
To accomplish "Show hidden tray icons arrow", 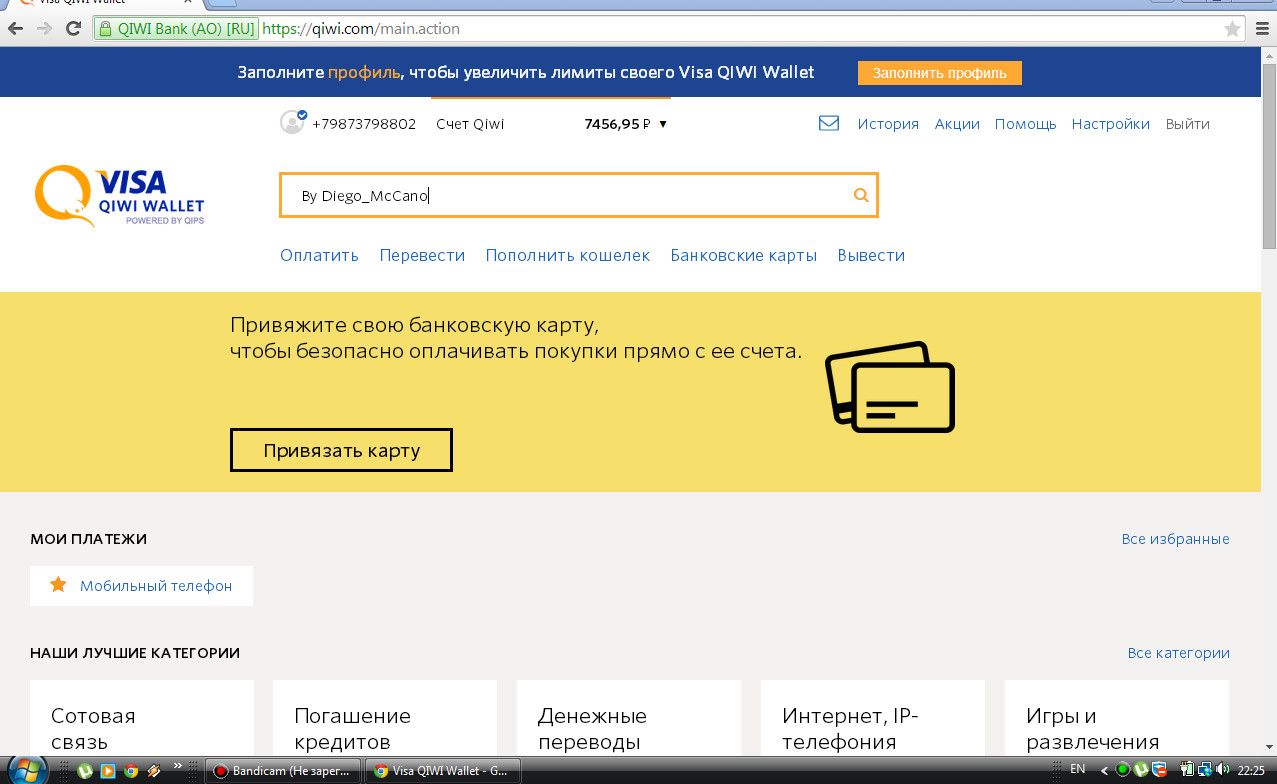I will (x=1104, y=770).
